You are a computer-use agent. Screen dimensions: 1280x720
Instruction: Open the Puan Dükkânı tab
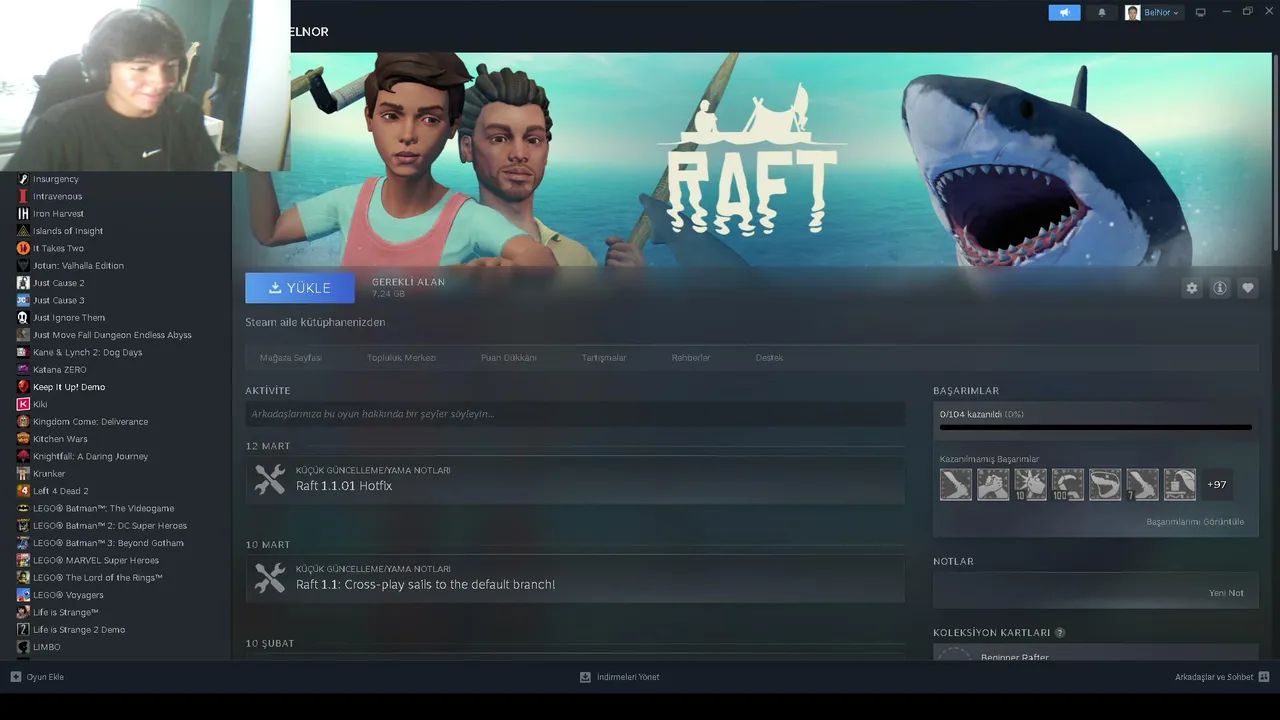[509, 358]
